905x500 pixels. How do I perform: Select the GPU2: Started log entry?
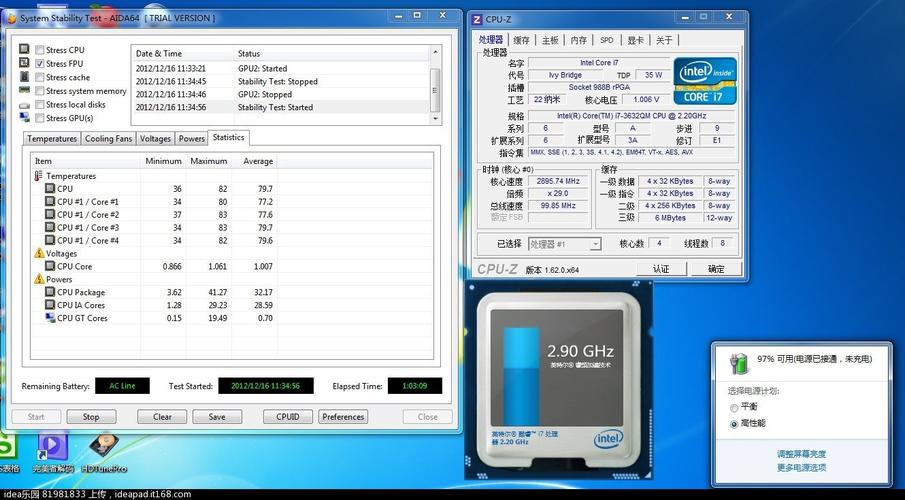click(281, 68)
